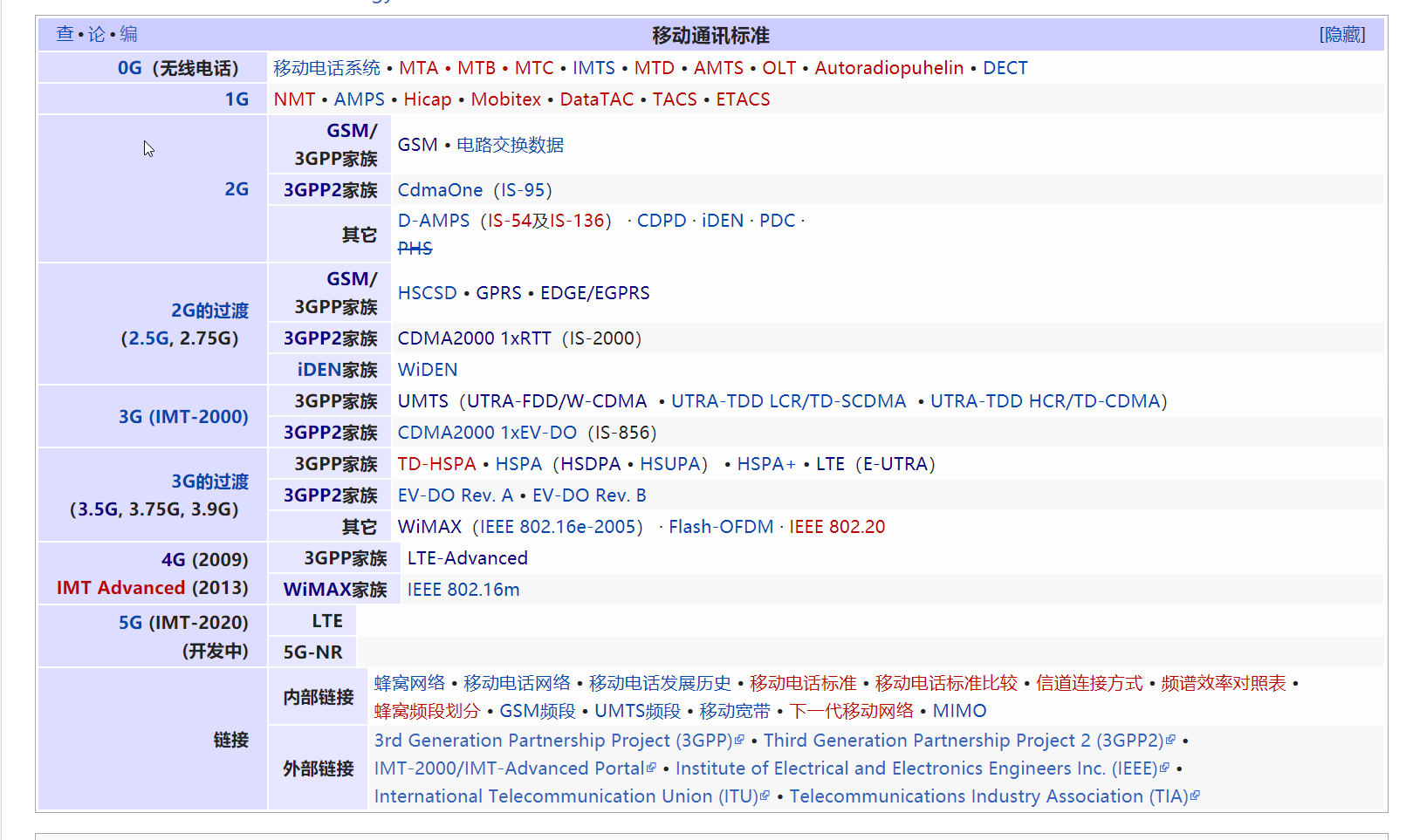Collapse the navbox using 隐藏
Screen dimensions: 1406x840
(1342, 35)
